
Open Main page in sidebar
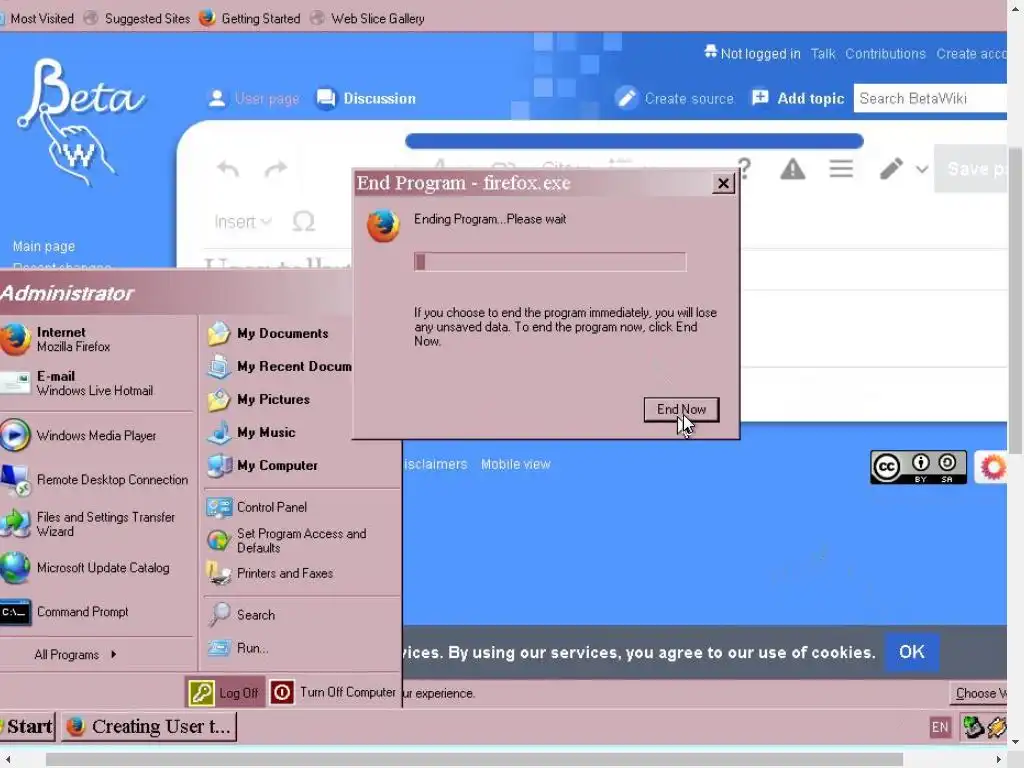click(x=44, y=246)
